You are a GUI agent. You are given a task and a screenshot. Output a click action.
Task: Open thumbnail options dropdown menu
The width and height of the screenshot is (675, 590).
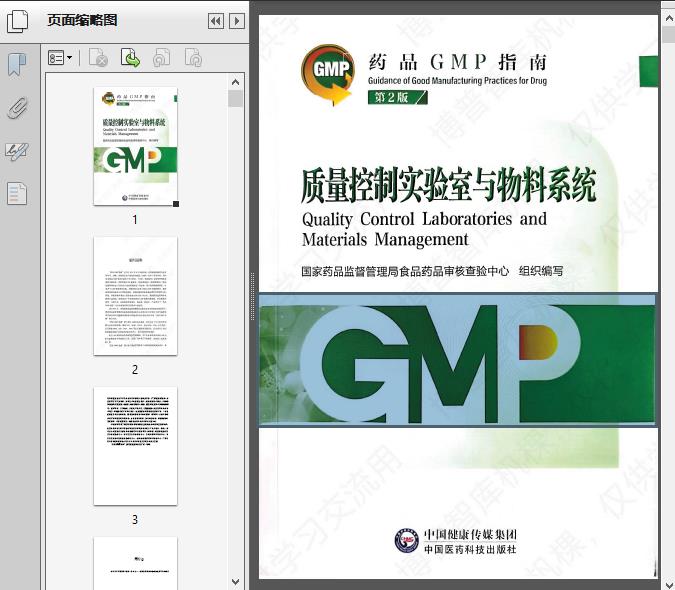coord(60,58)
